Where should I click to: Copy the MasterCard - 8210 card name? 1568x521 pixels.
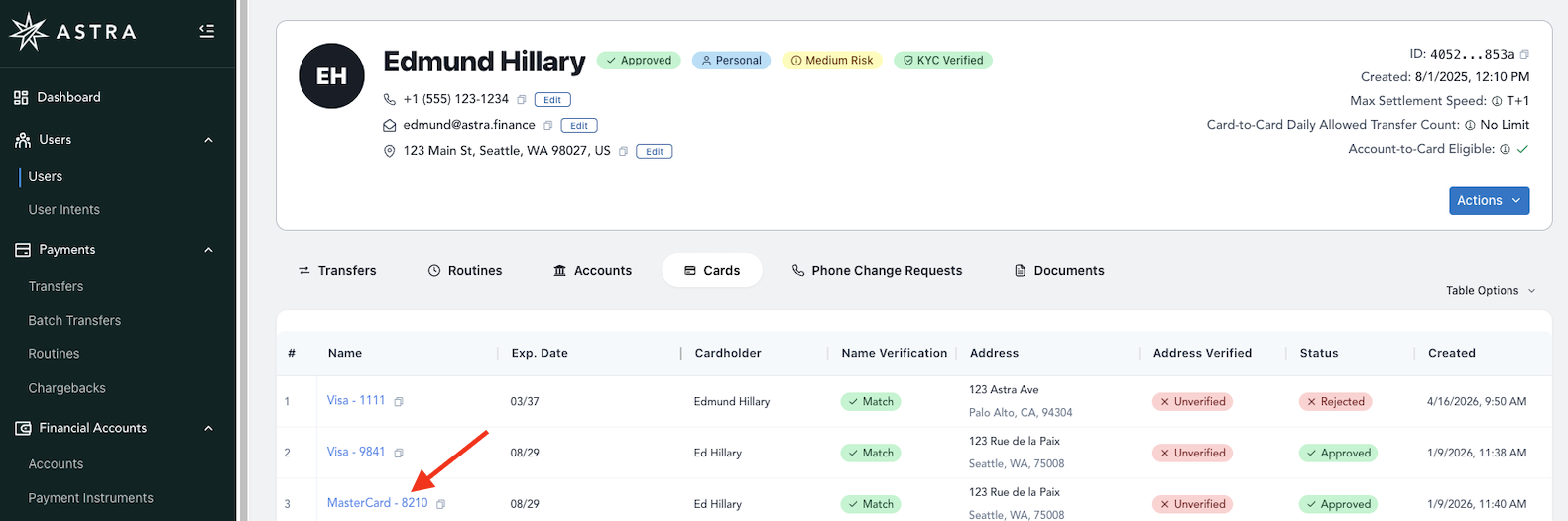coord(441,504)
